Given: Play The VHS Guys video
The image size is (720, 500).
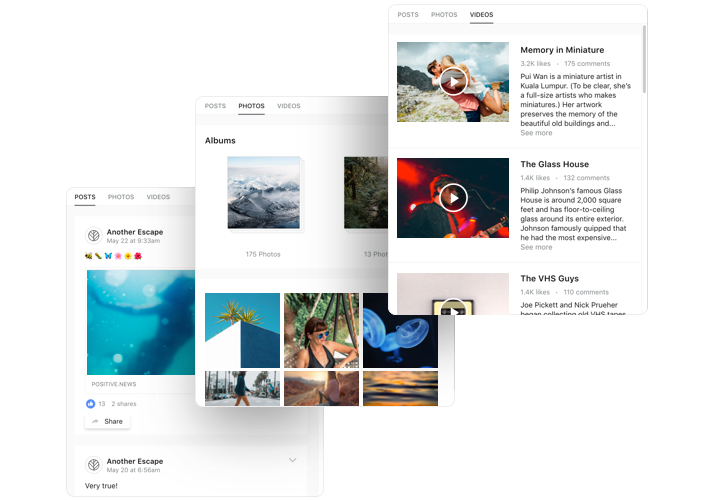Looking at the screenshot, I should pos(453,307).
